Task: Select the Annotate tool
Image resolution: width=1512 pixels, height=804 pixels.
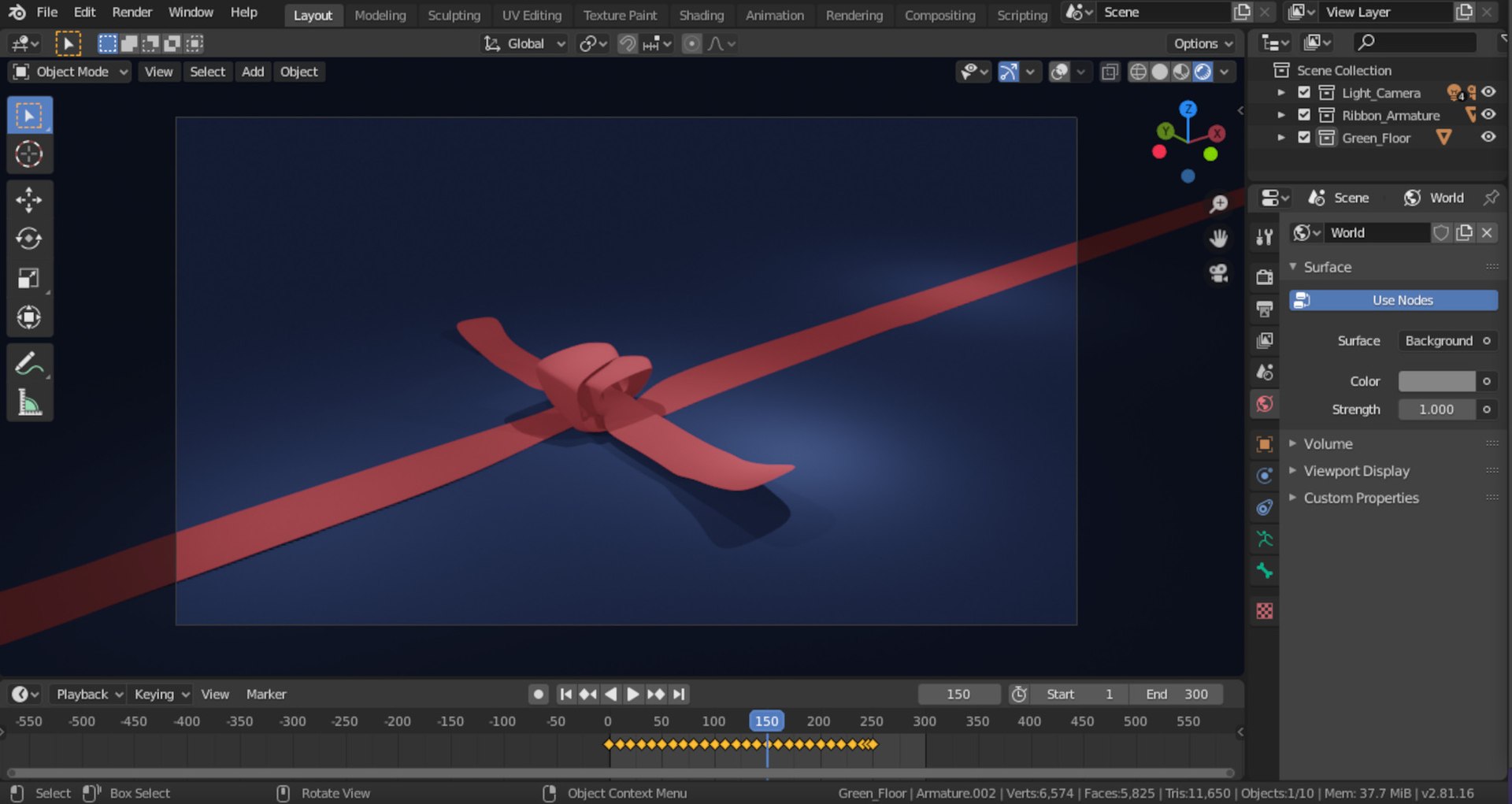Action: pos(29,364)
